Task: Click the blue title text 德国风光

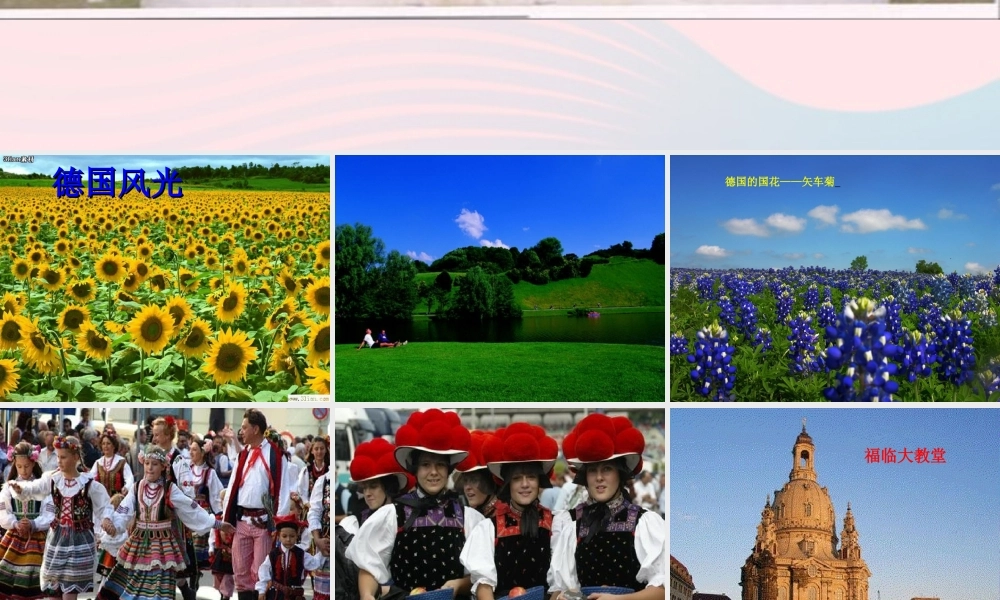Action: (119, 182)
